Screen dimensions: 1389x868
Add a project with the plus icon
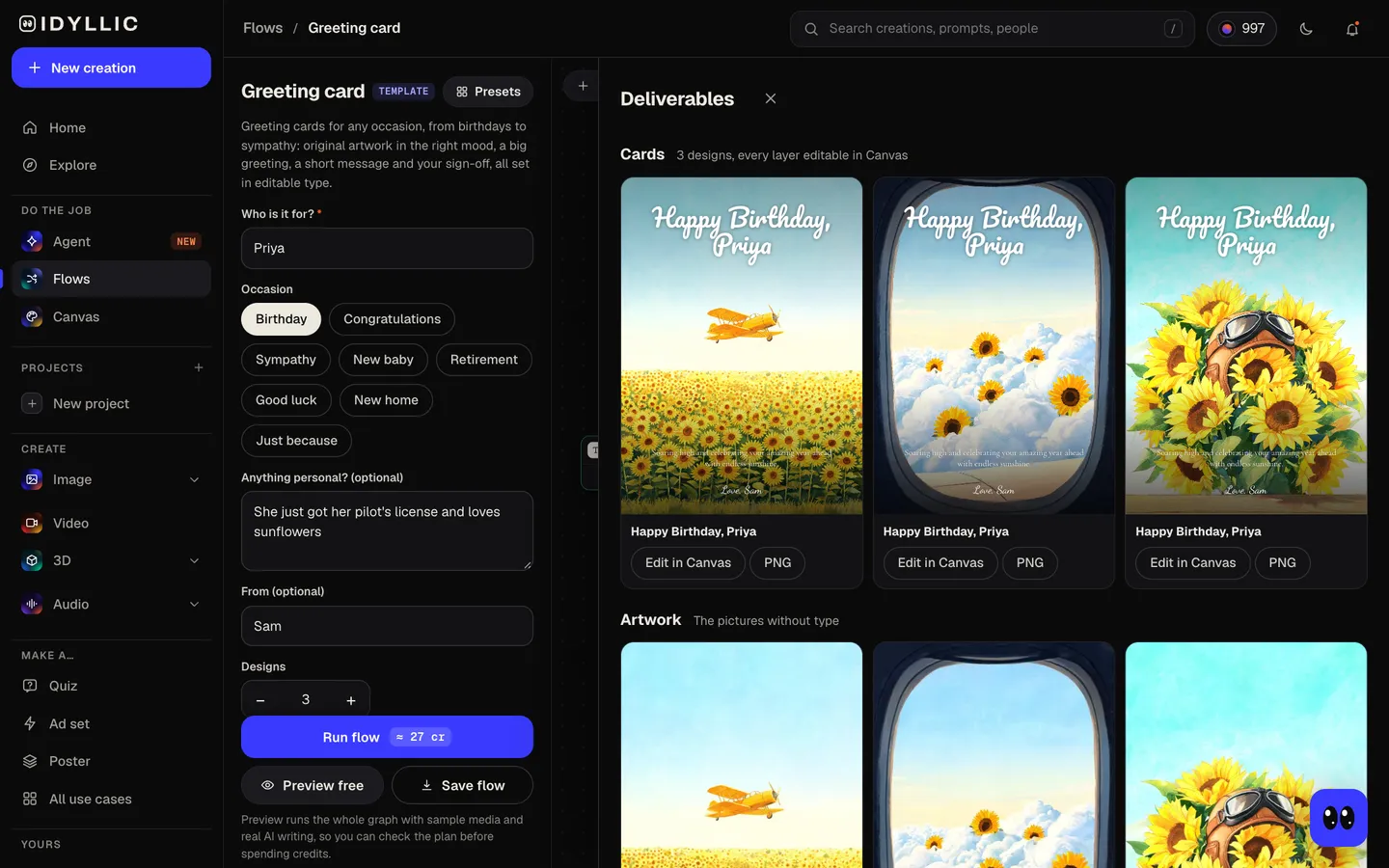pos(199,367)
